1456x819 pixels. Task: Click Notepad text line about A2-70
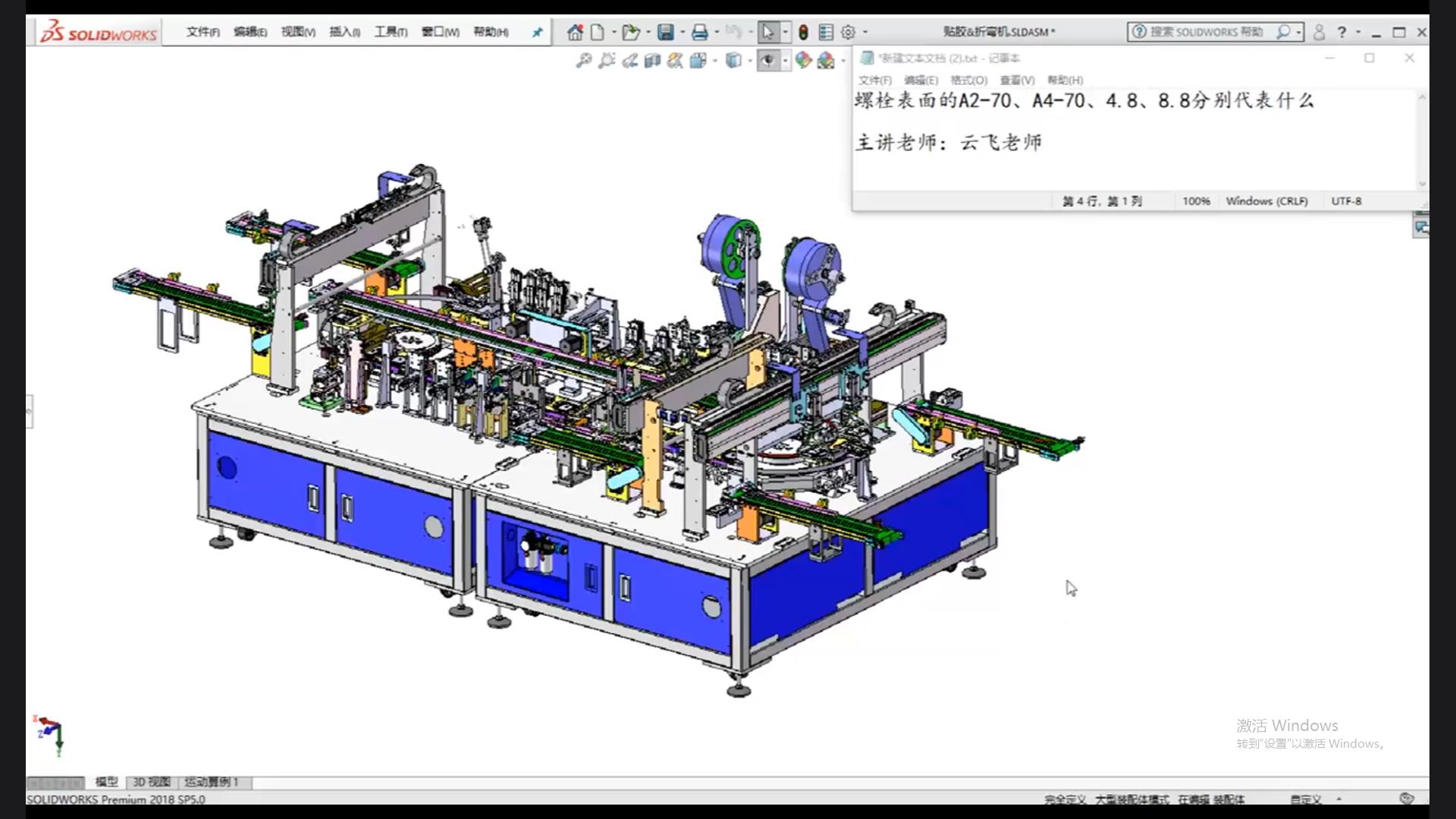(1084, 101)
